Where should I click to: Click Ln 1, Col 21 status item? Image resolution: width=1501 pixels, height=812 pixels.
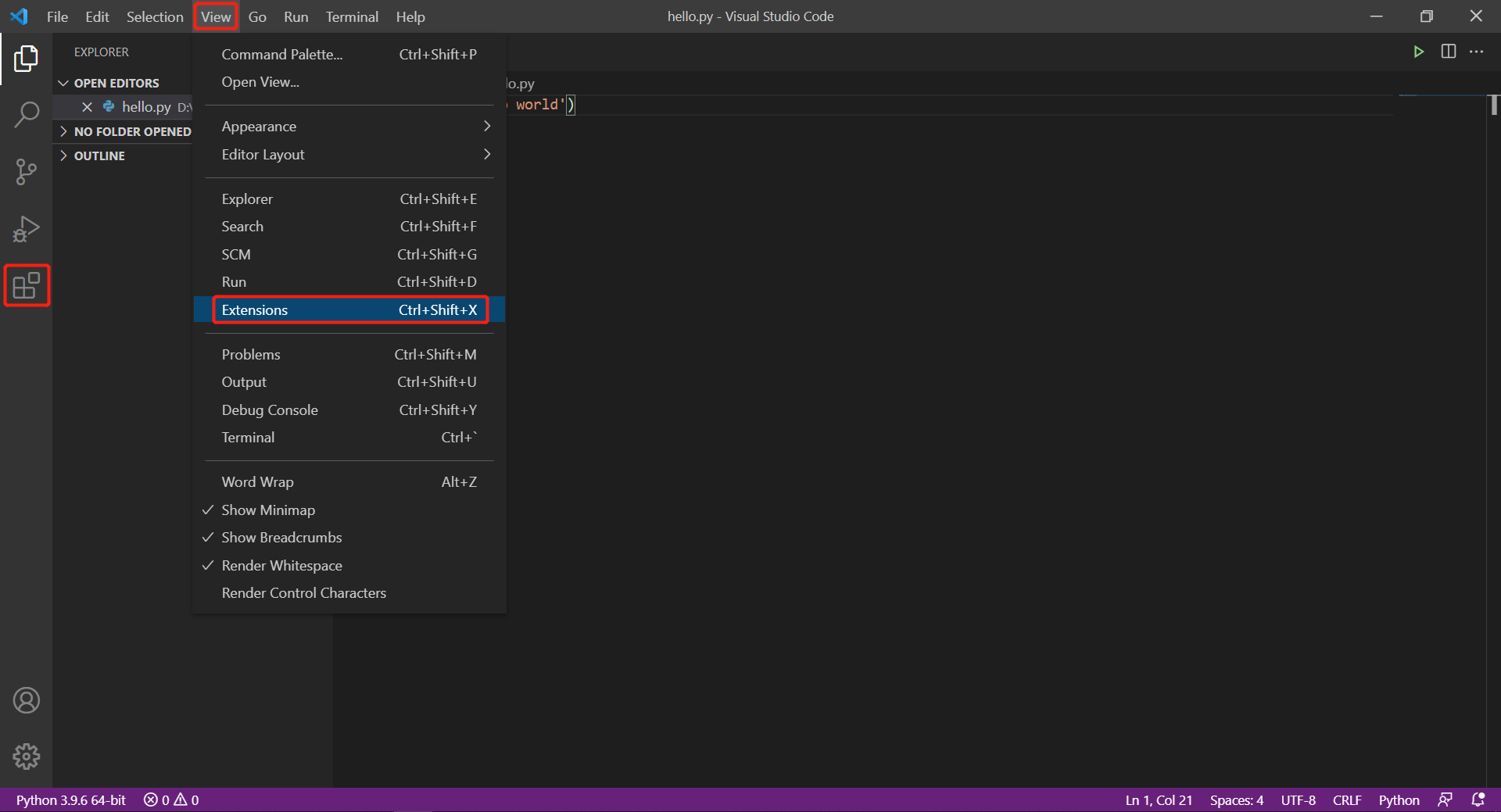[1159, 799]
